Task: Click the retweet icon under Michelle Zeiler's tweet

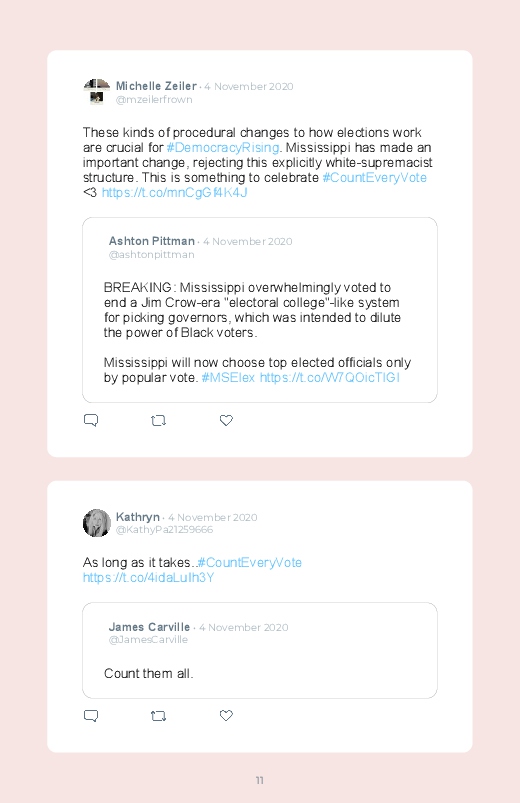Action: pos(158,420)
